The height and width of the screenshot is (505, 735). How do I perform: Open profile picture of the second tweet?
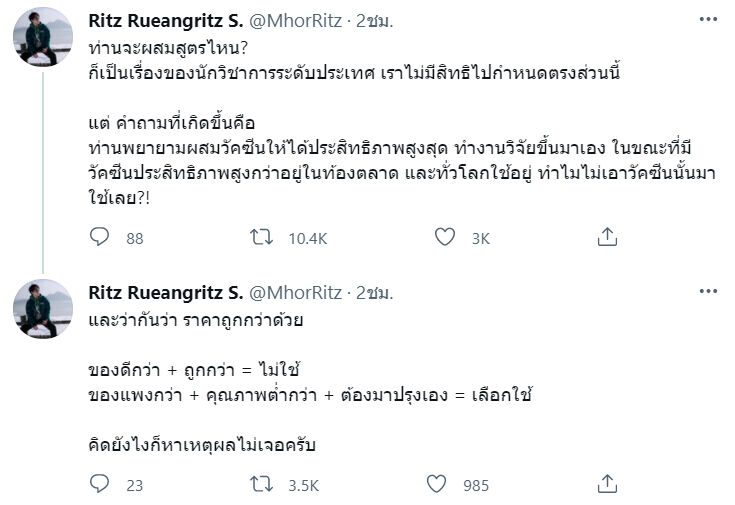coord(43,309)
